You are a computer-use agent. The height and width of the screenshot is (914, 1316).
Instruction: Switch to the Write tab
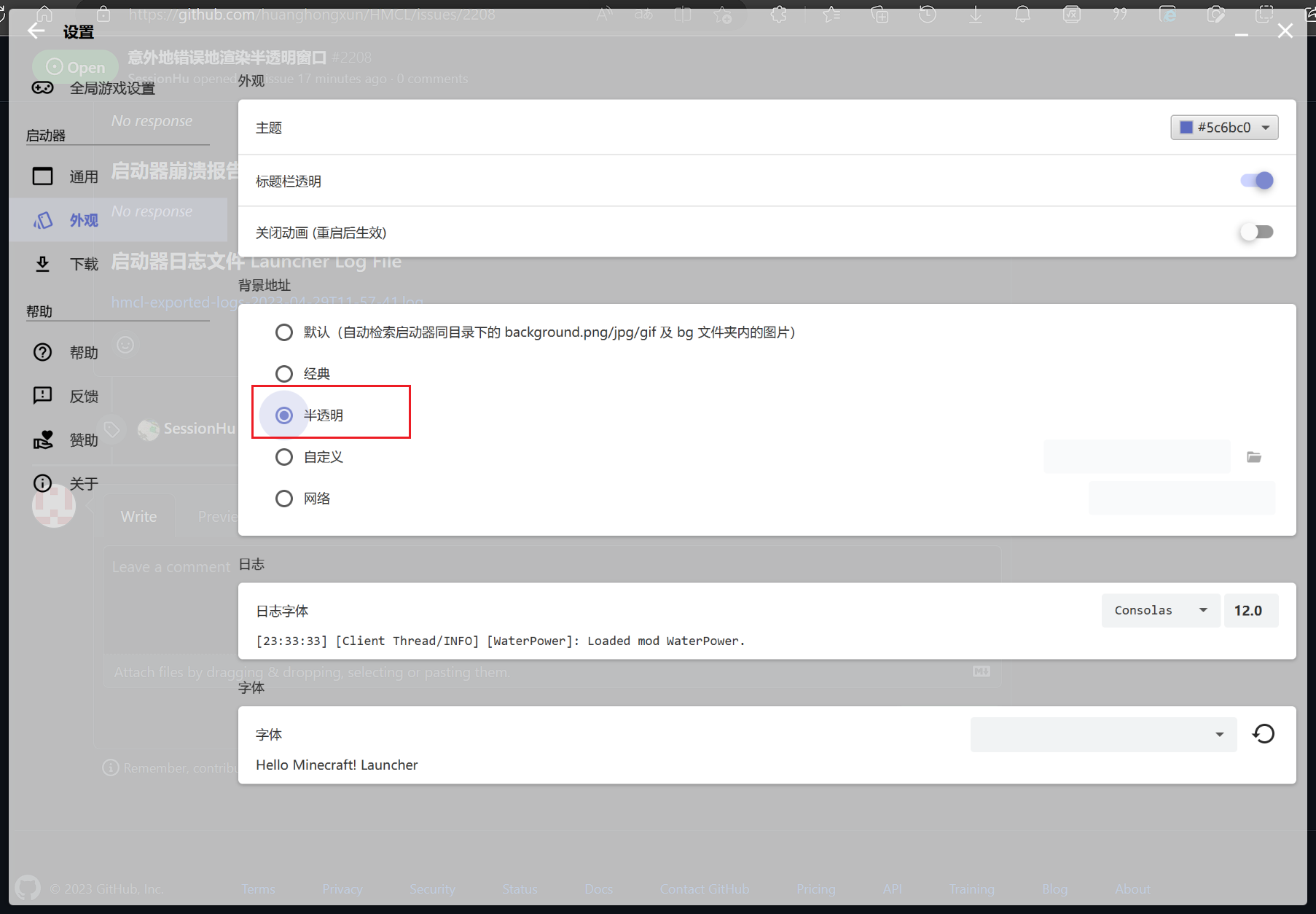tap(138, 516)
